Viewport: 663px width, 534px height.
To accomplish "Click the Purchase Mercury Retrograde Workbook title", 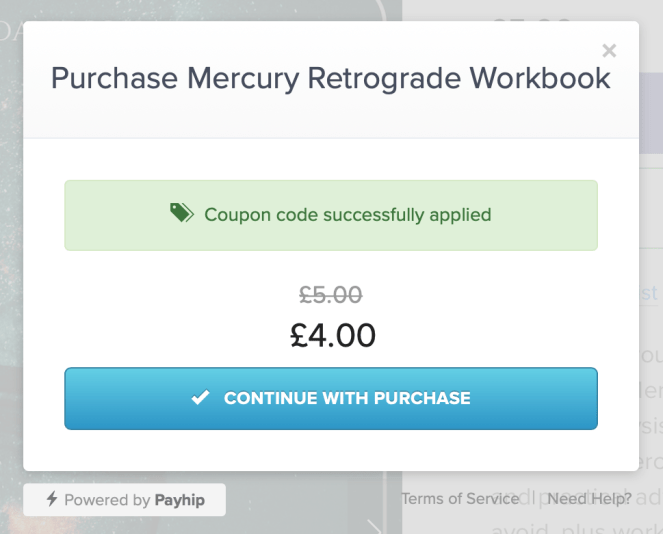I will (x=331, y=78).
